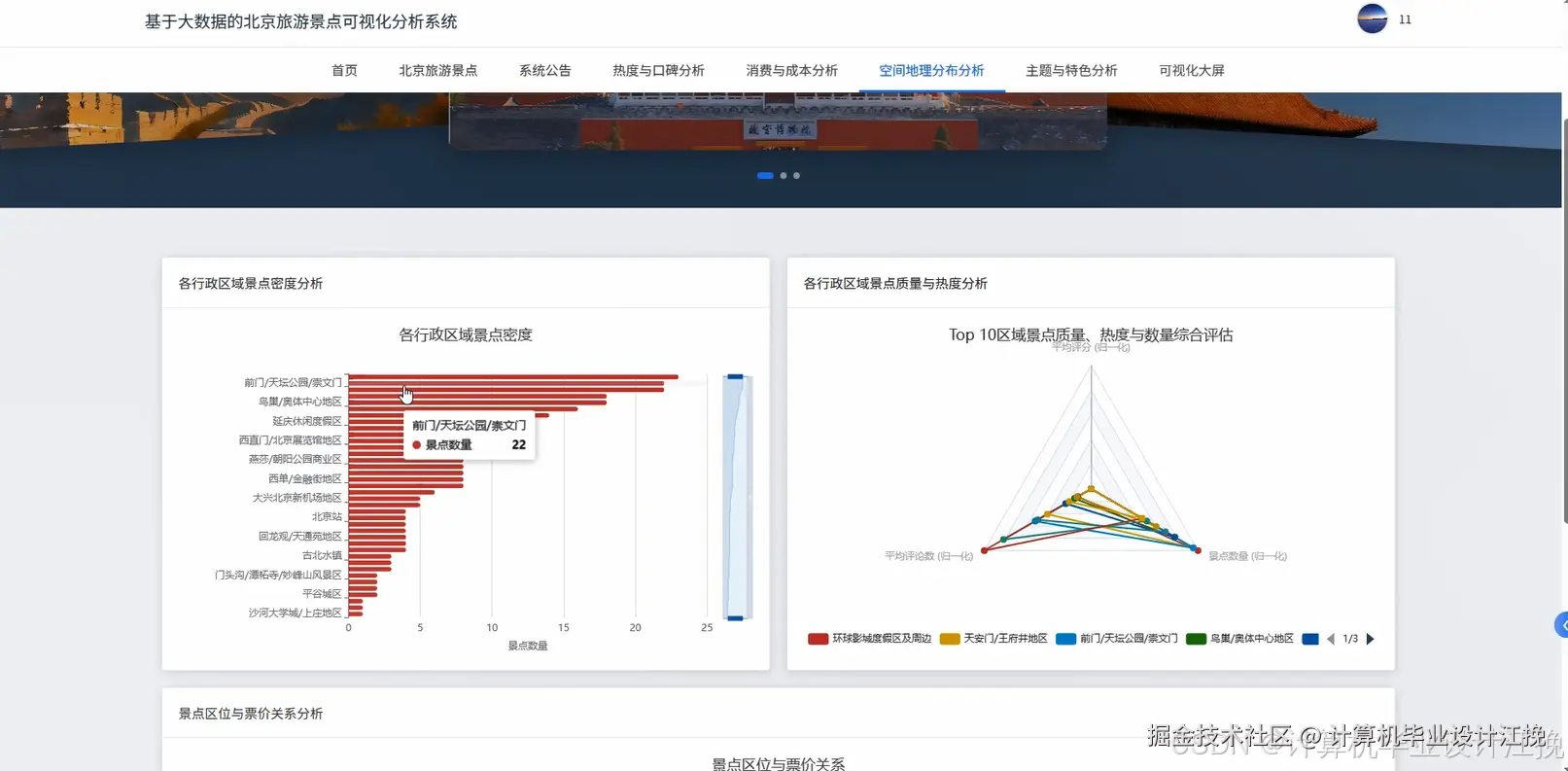1568x771 pixels.
Task: Click the 各行政区域景点密度 chart title
Action: (466, 334)
